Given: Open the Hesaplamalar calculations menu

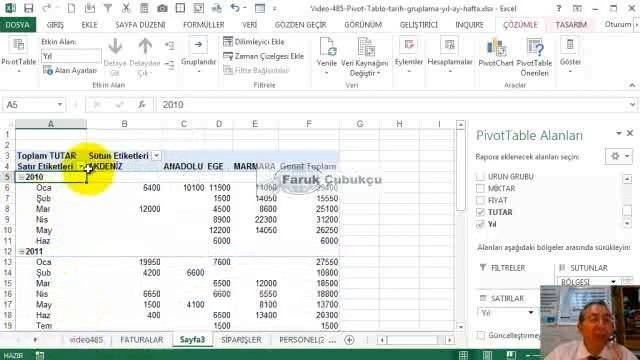Looking at the screenshot, I should pyautogui.click(x=450, y=55).
